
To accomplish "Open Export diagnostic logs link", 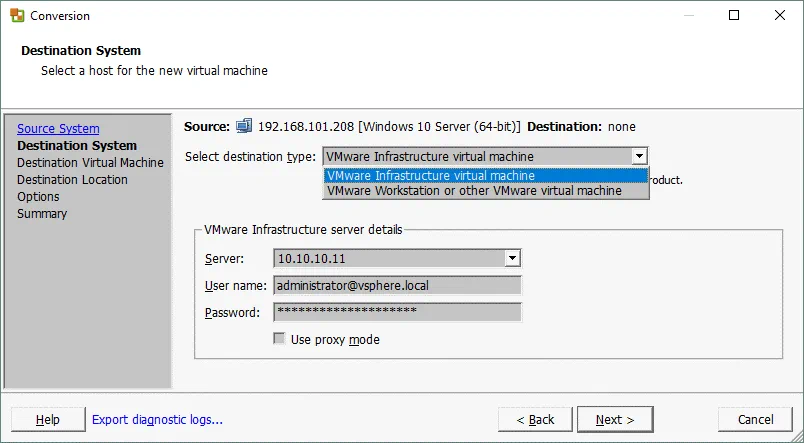I will pyautogui.click(x=157, y=420).
